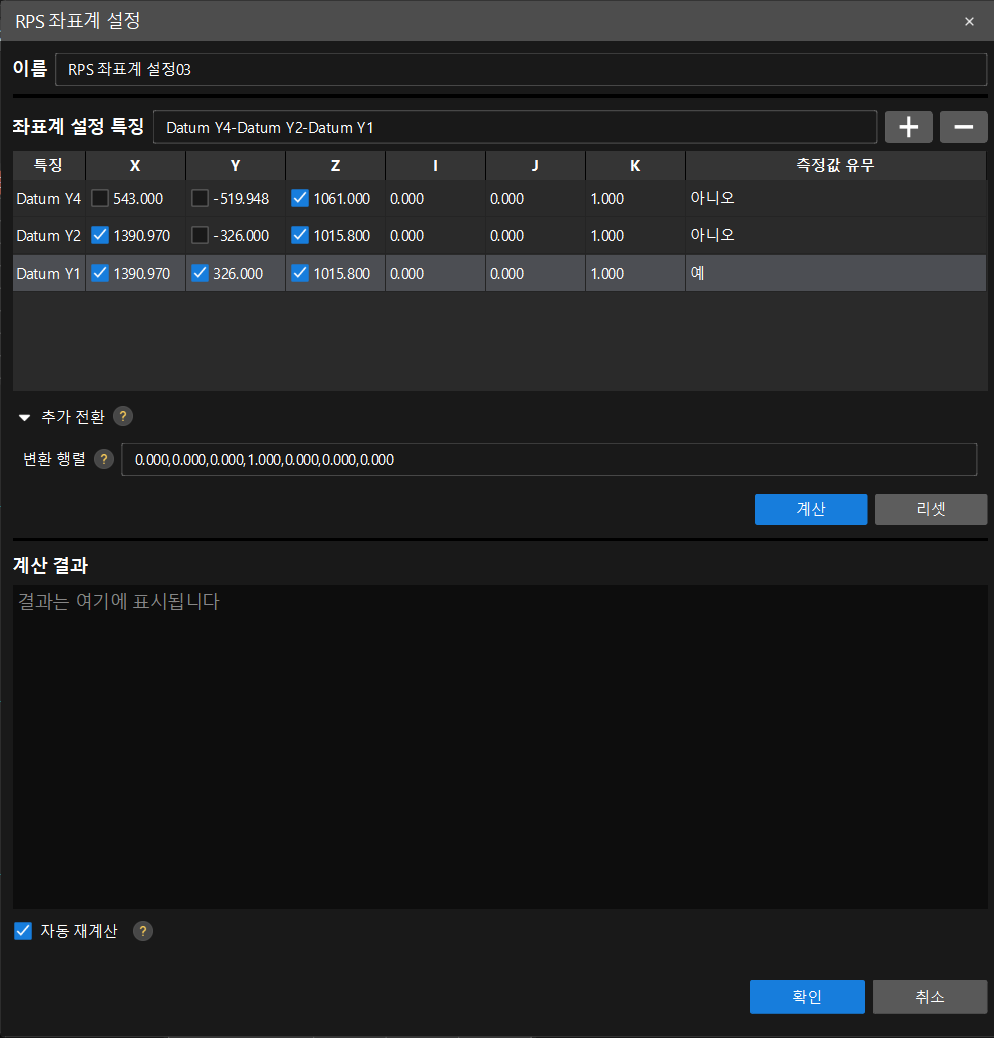Enable Y checkbox for Datum Y2
Screen dimensions: 994x1038
(x=200, y=235)
